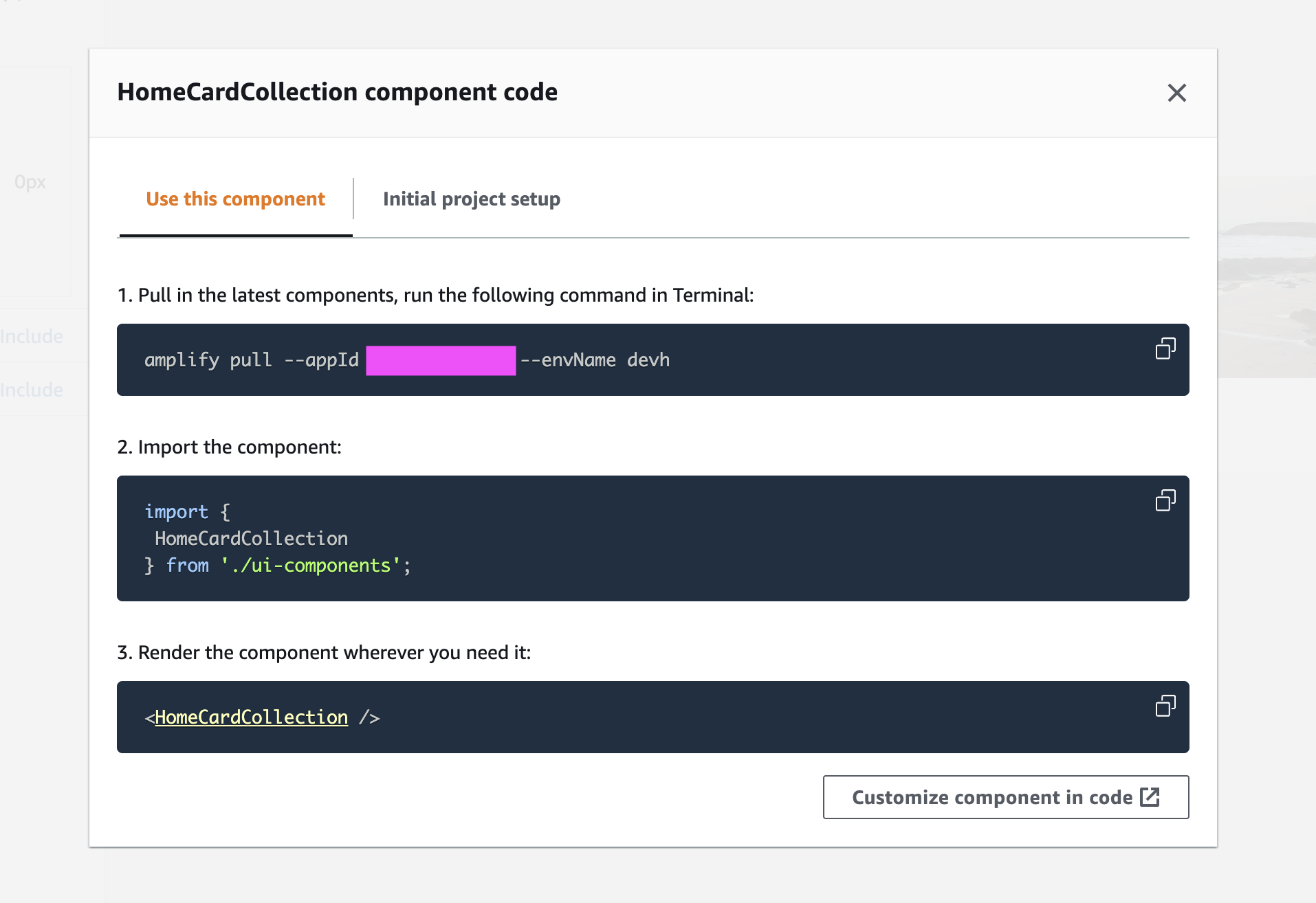This screenshot has height=903, width=1316.
Task: Click the lower dimmed Include label
Action: tap(32, 390)
